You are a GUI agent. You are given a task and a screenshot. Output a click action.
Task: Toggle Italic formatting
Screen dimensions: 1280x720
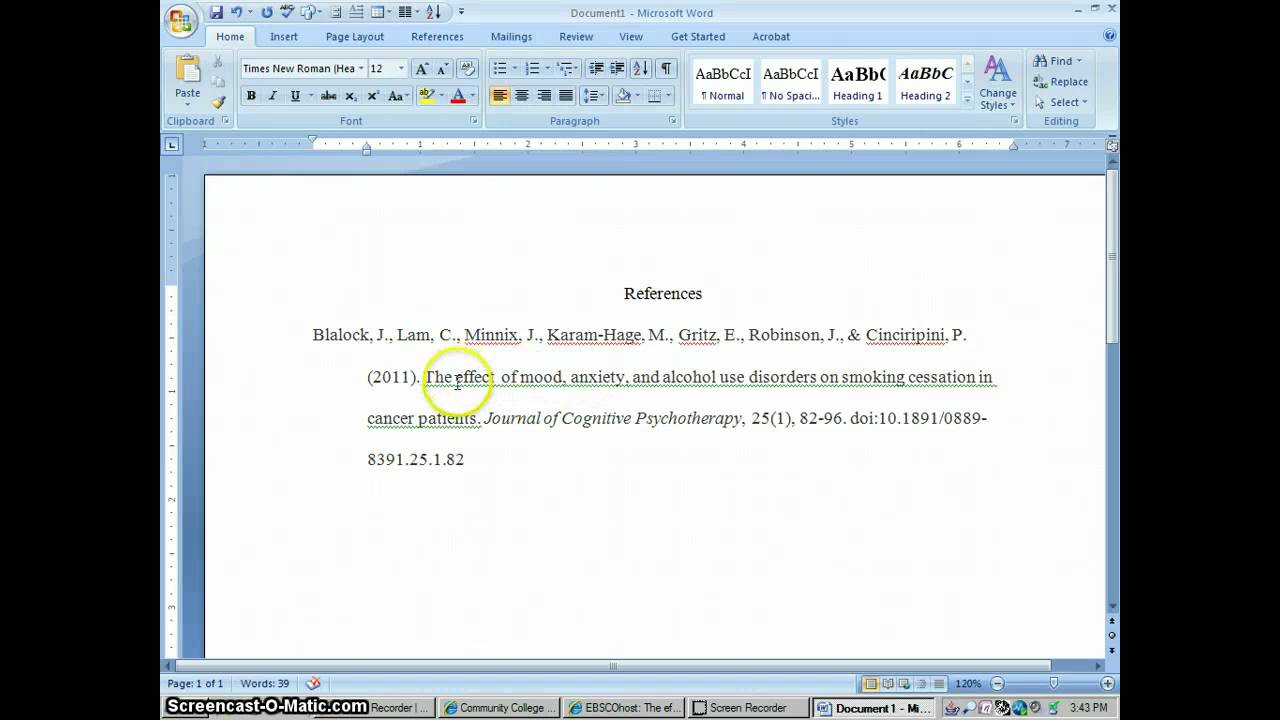click(x=272, y=96)
